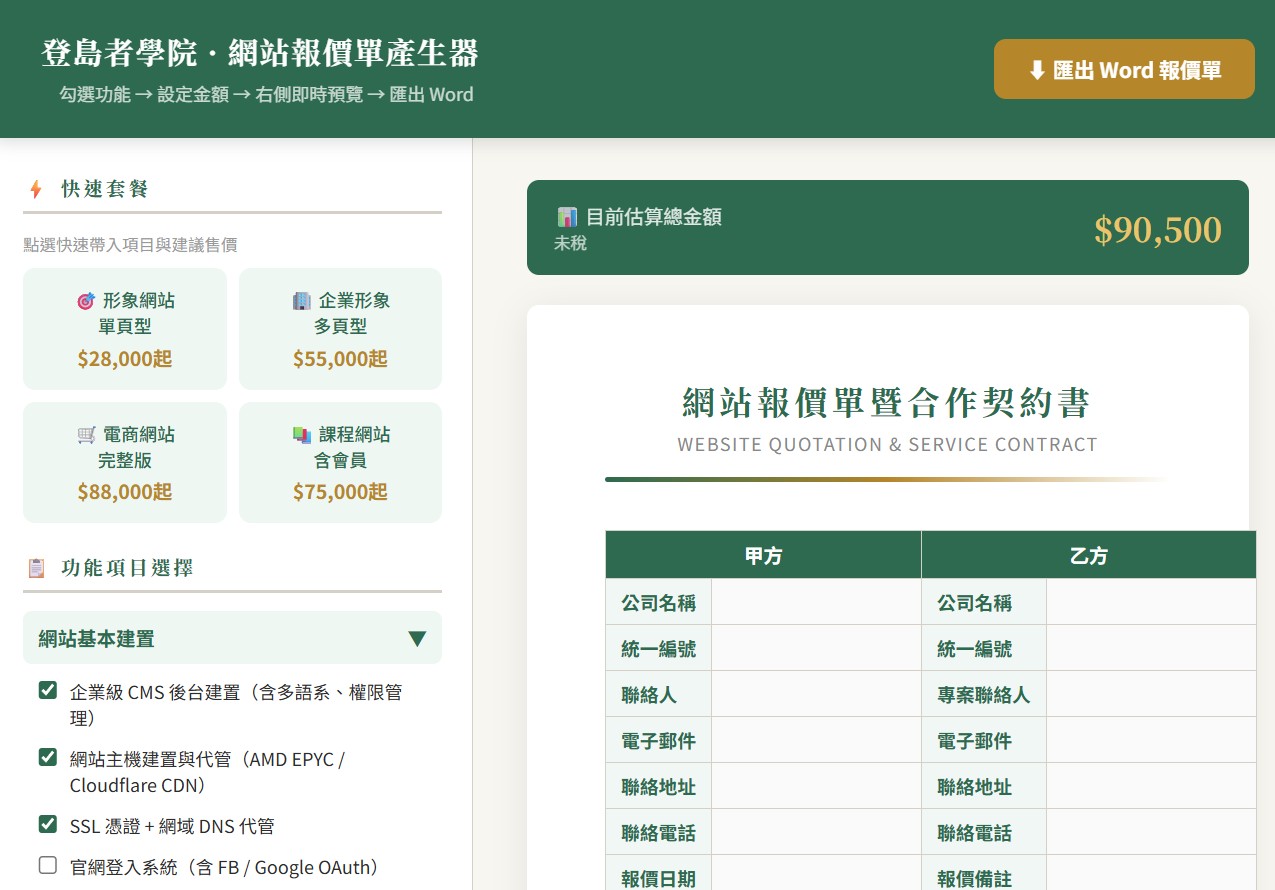Click the 甲方 table header

pyautogui.click(x=763, y=555)
